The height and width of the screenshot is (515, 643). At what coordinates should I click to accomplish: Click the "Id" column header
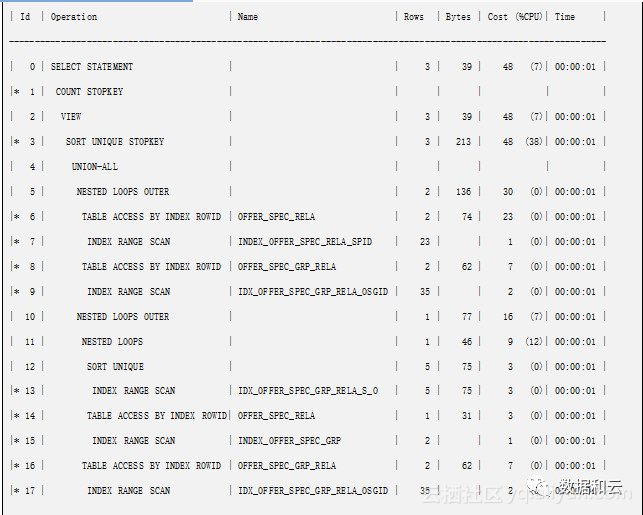tap(25, 17)
